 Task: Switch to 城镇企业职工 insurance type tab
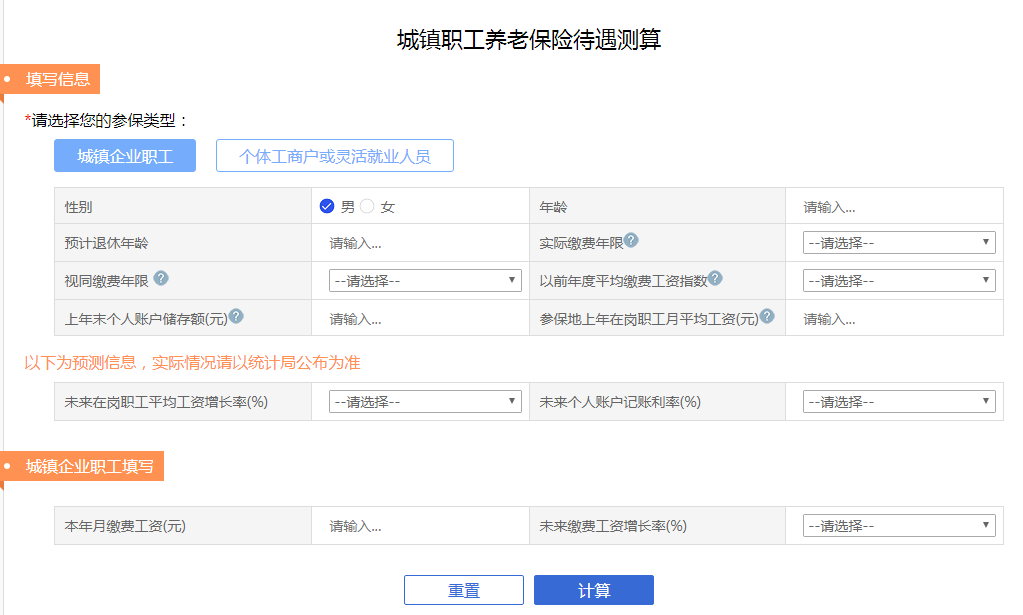[125, 156]
